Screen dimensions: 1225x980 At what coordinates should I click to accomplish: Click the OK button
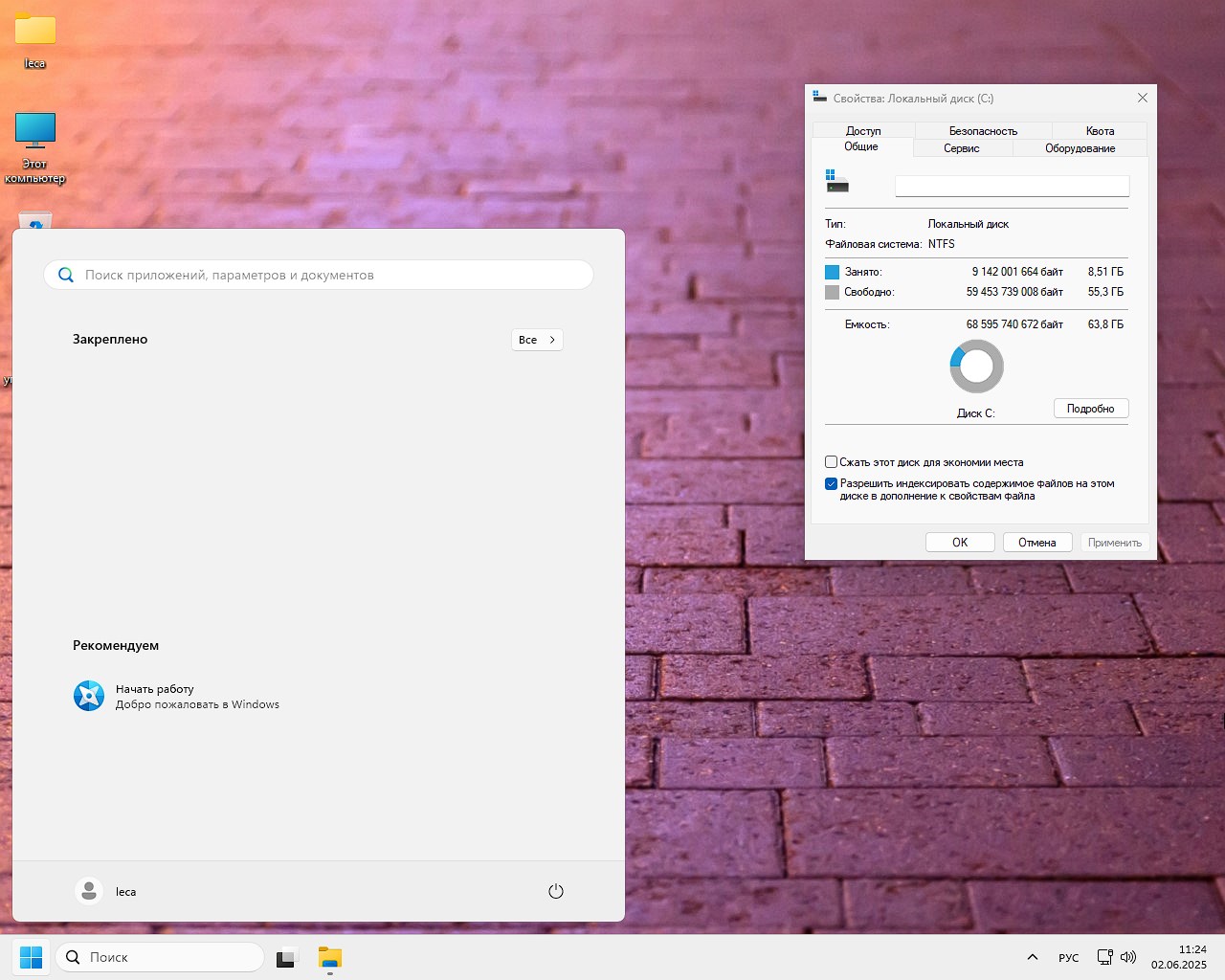960,543
